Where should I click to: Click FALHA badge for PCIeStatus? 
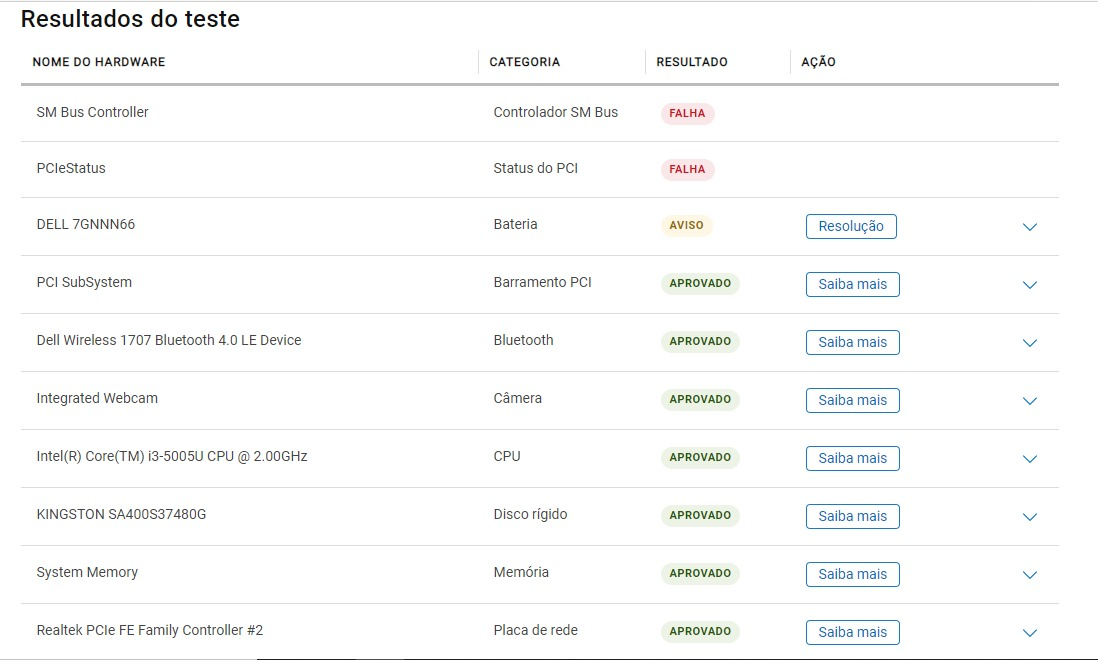[687, 169]
